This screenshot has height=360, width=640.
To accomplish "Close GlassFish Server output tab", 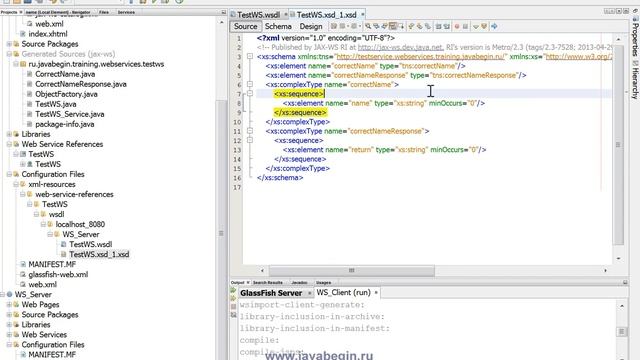I will (309, 293).
